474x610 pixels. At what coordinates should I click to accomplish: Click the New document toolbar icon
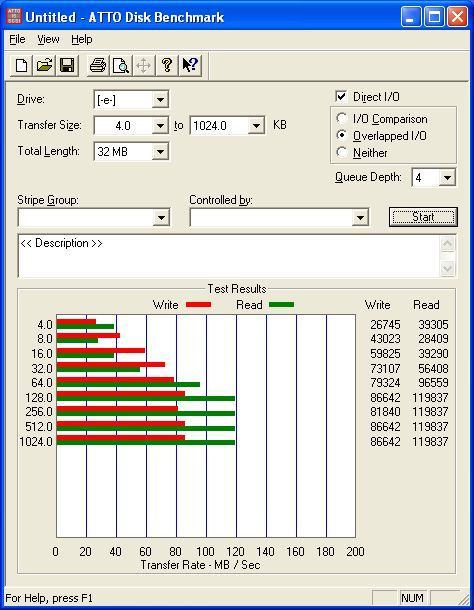[21, 65]
